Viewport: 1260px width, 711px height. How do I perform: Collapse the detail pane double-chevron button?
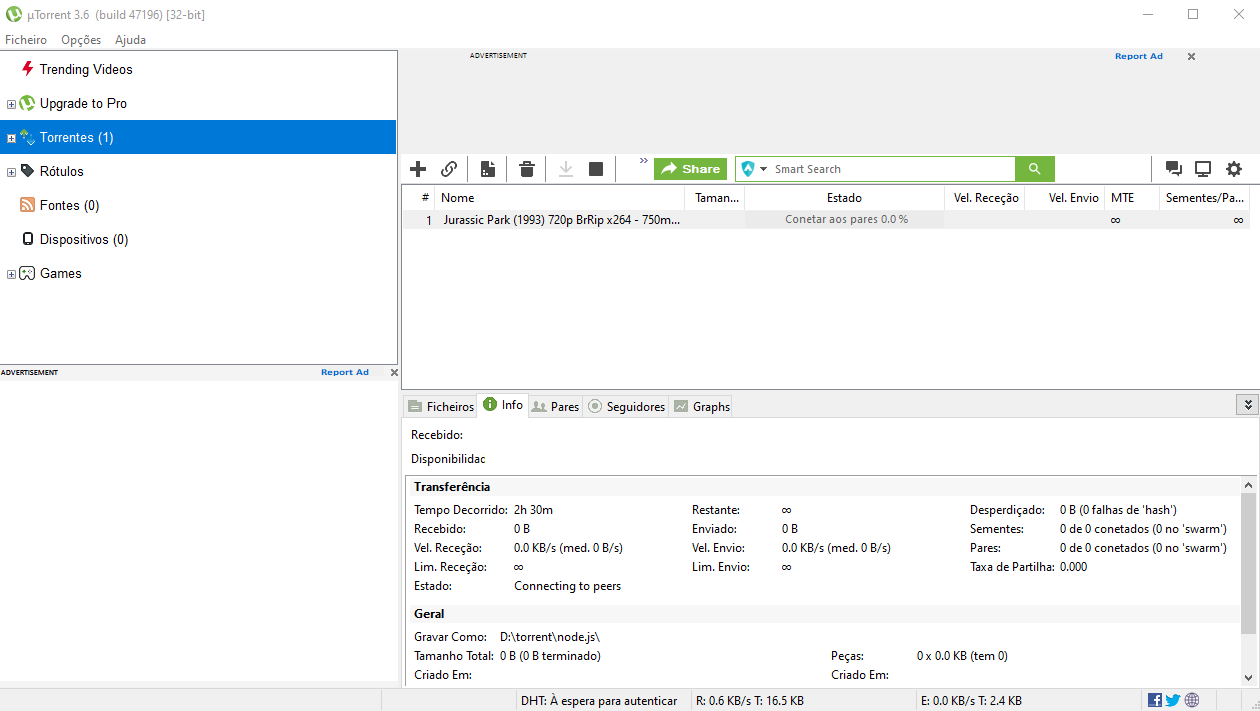pos(1247,405)
